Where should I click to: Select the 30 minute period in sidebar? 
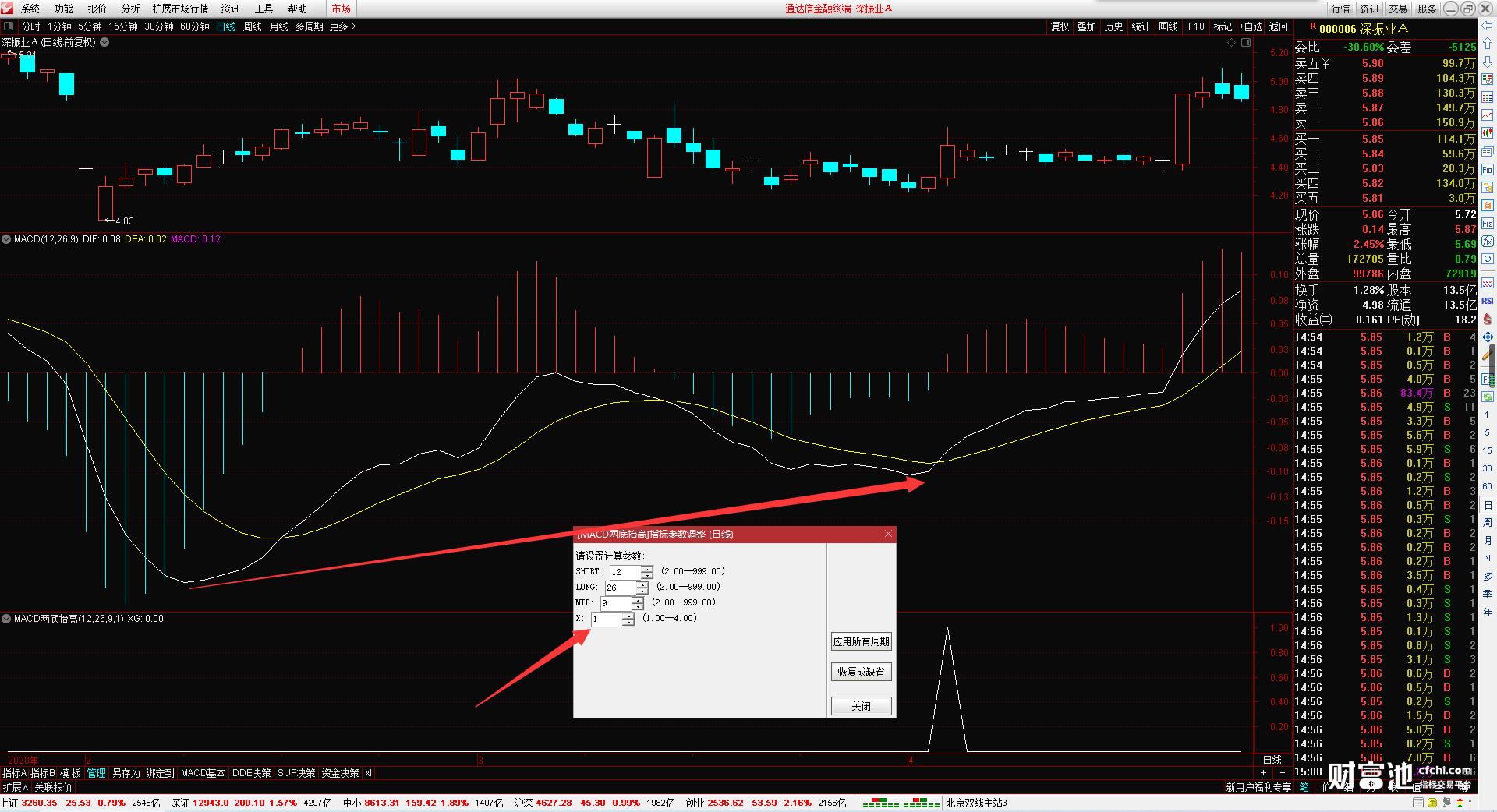[1488, 468]
